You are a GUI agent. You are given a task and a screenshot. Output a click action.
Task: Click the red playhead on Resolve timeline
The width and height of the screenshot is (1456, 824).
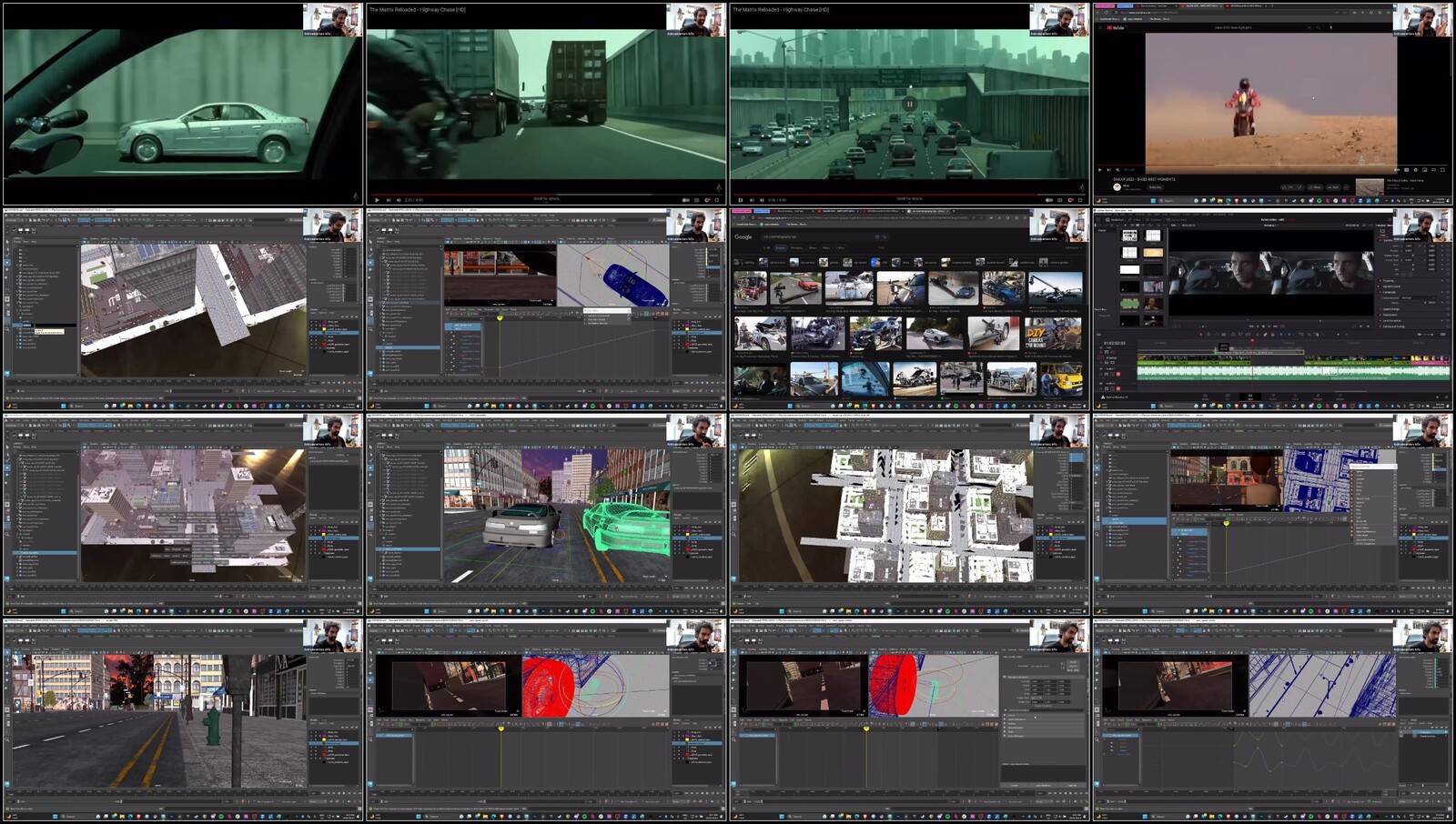tap(1252, 340)
